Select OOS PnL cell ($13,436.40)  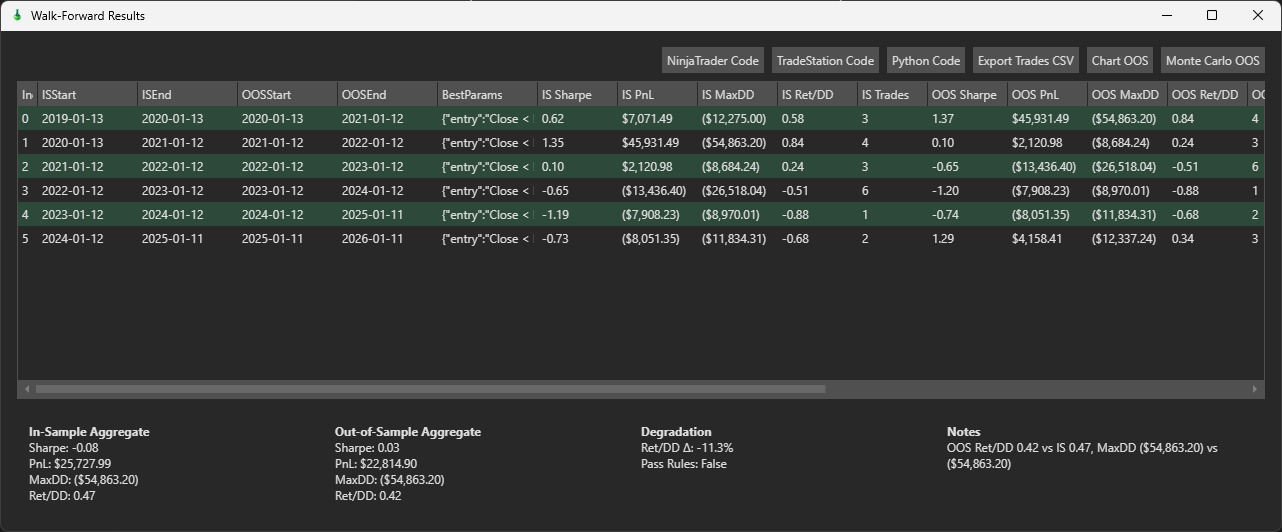[x=1047, y=167]
